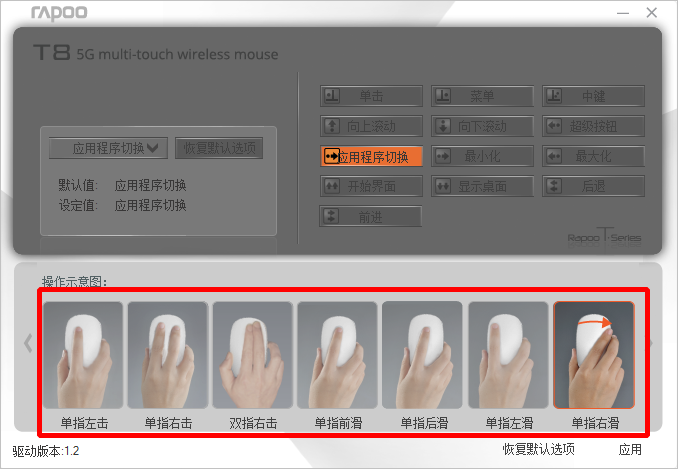
Task: Choose the 最小化 minimize function button
Action: (482, 156)
